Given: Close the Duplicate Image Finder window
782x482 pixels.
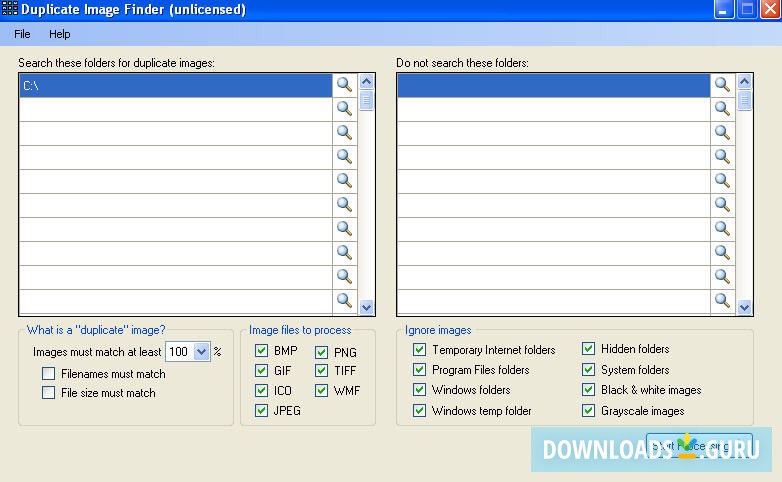Looking at the screenshot, I should 770,9.
